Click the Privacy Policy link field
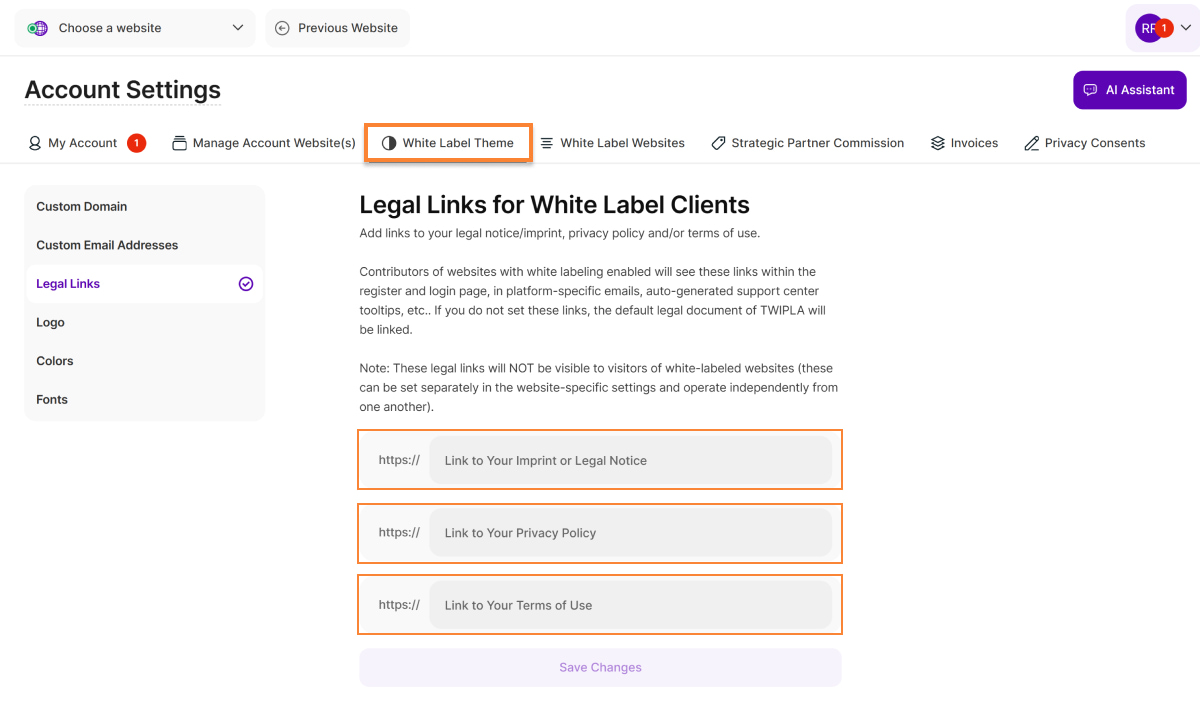1200x719 pixels. pos(630,533)
